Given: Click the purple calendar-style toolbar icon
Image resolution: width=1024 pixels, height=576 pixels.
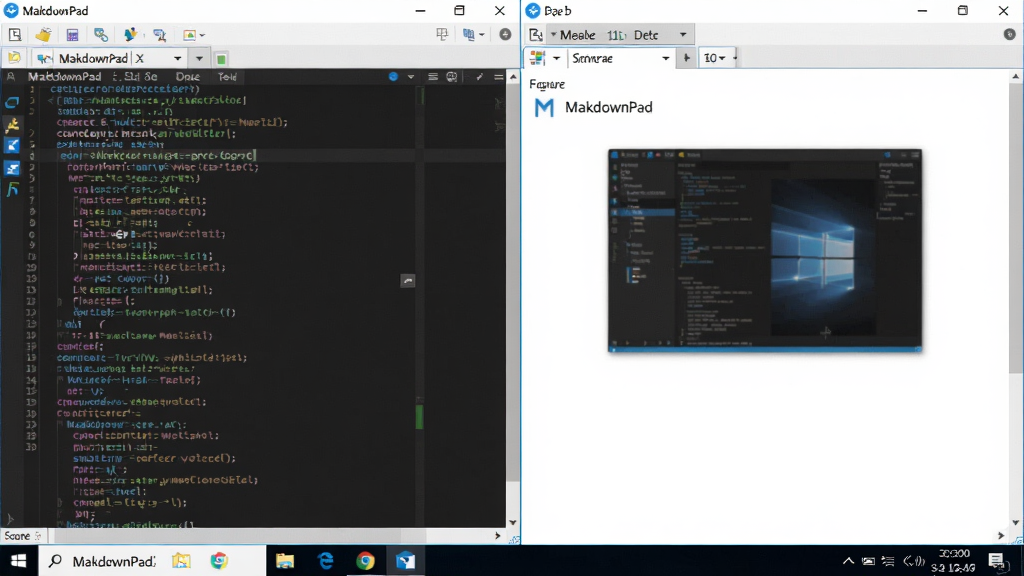Looking at the screenshot, I should (72, 35).
